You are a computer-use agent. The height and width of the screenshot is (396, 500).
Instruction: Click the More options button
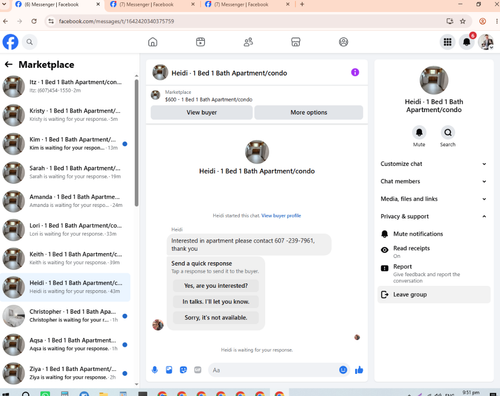point(309,112)
